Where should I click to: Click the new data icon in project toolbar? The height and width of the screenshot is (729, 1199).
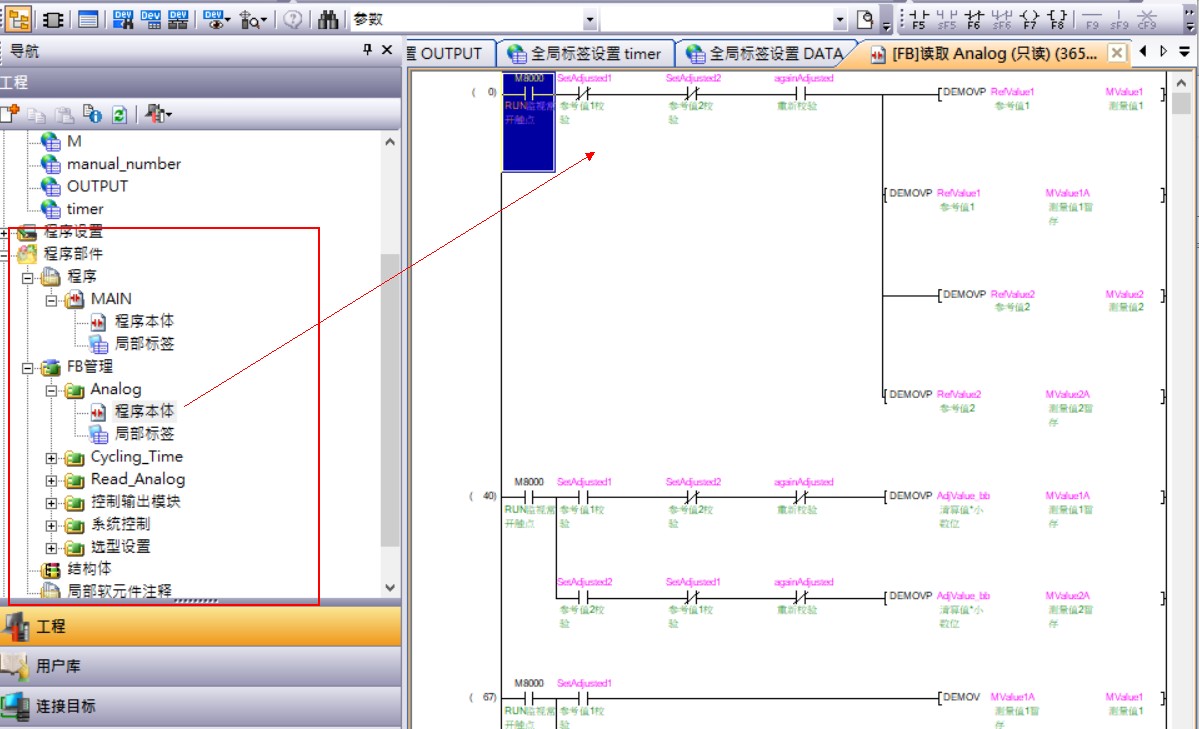(x=10, y=115)
